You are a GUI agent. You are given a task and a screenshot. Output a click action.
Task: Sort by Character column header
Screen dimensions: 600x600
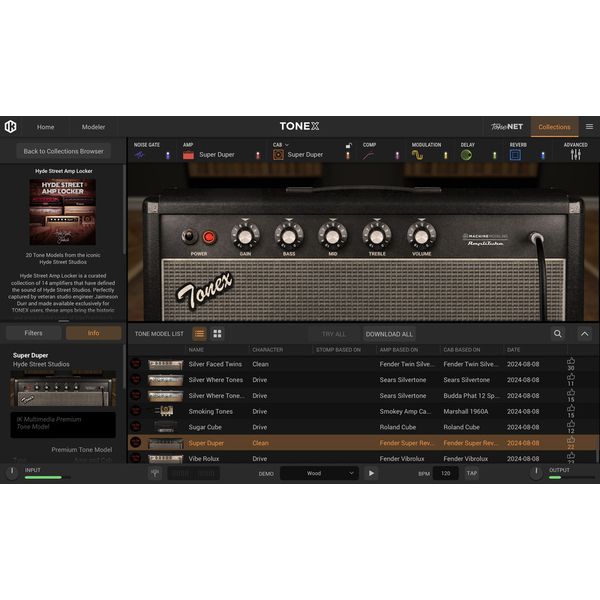[268, 350]
